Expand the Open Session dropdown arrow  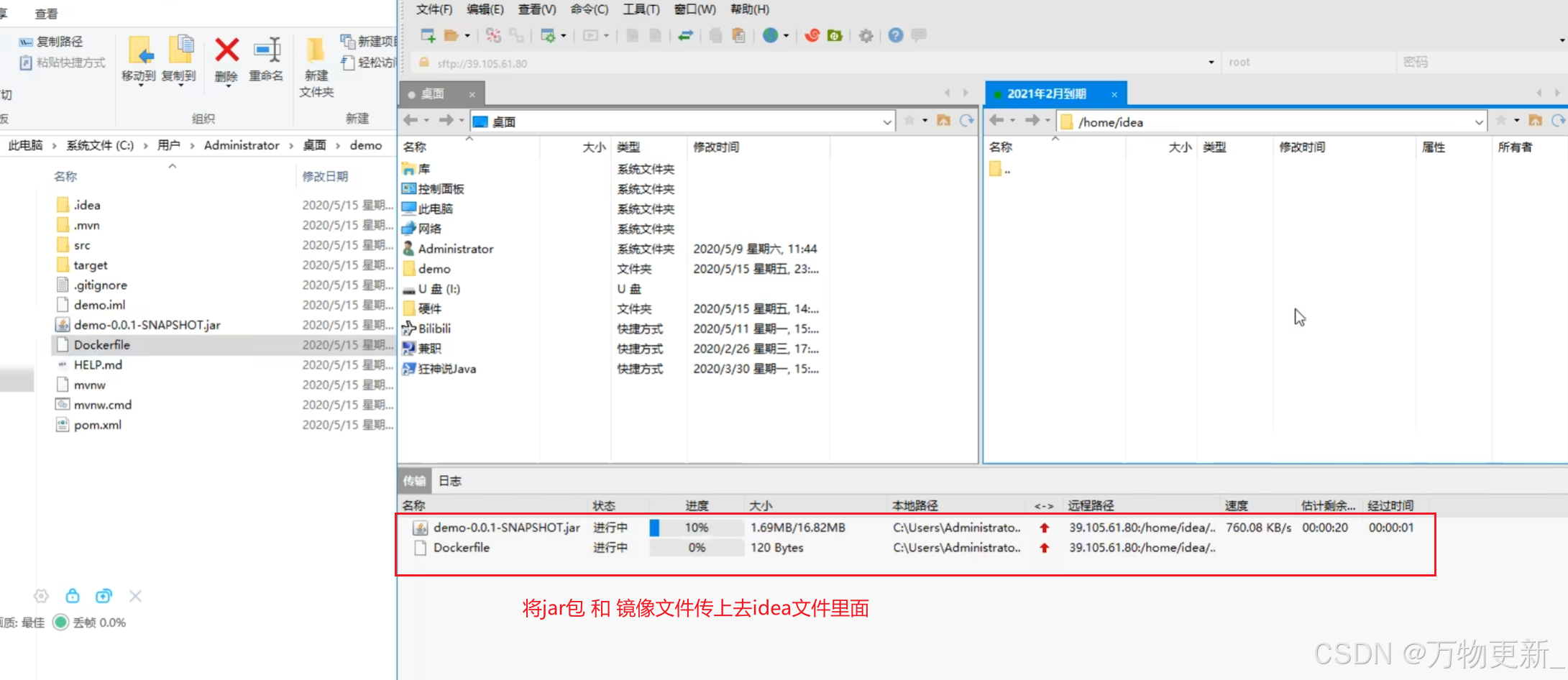pyautogui.click(x=467, y=35)
